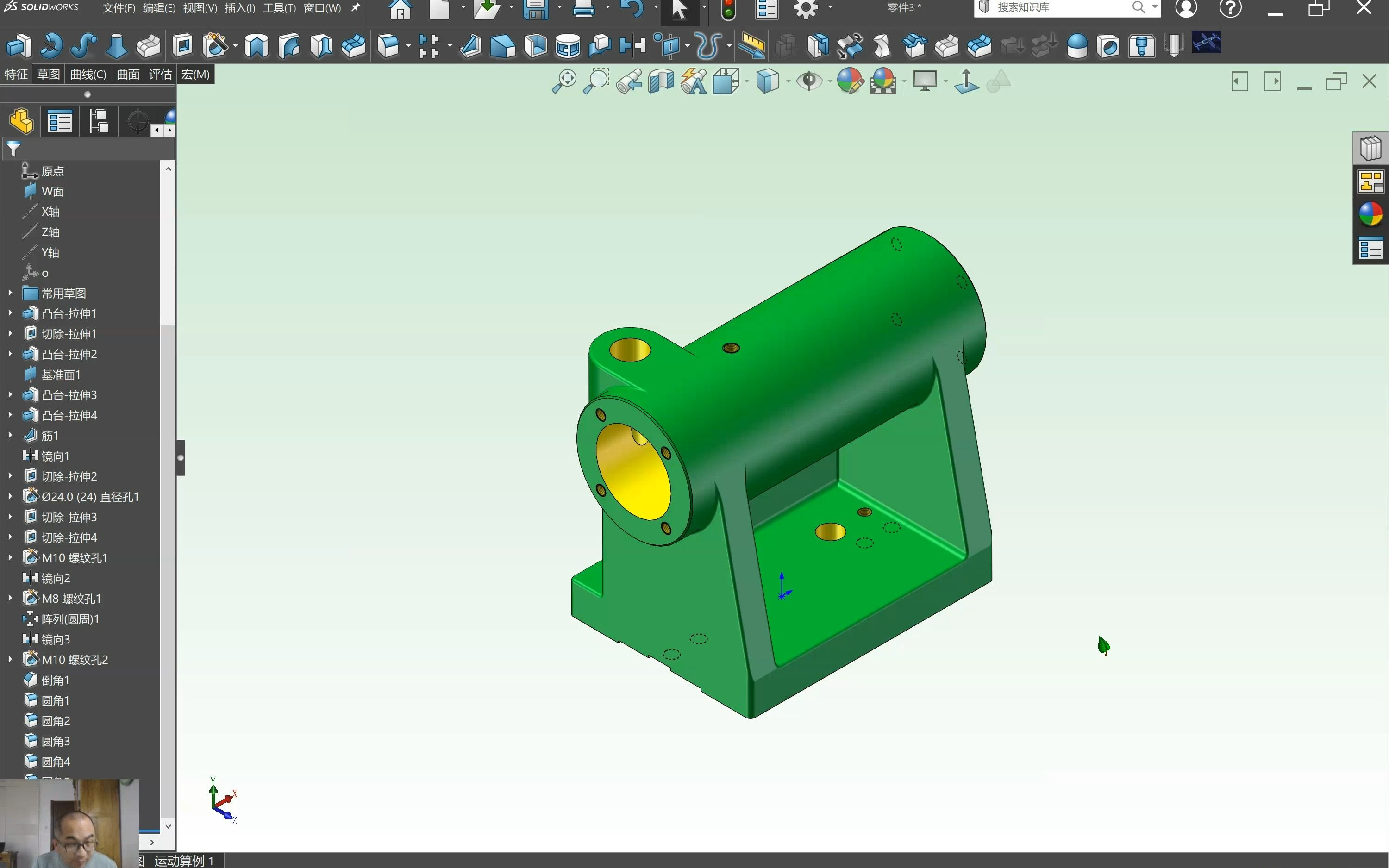Switch to the 草图 tab

click(x=48, y=75)
